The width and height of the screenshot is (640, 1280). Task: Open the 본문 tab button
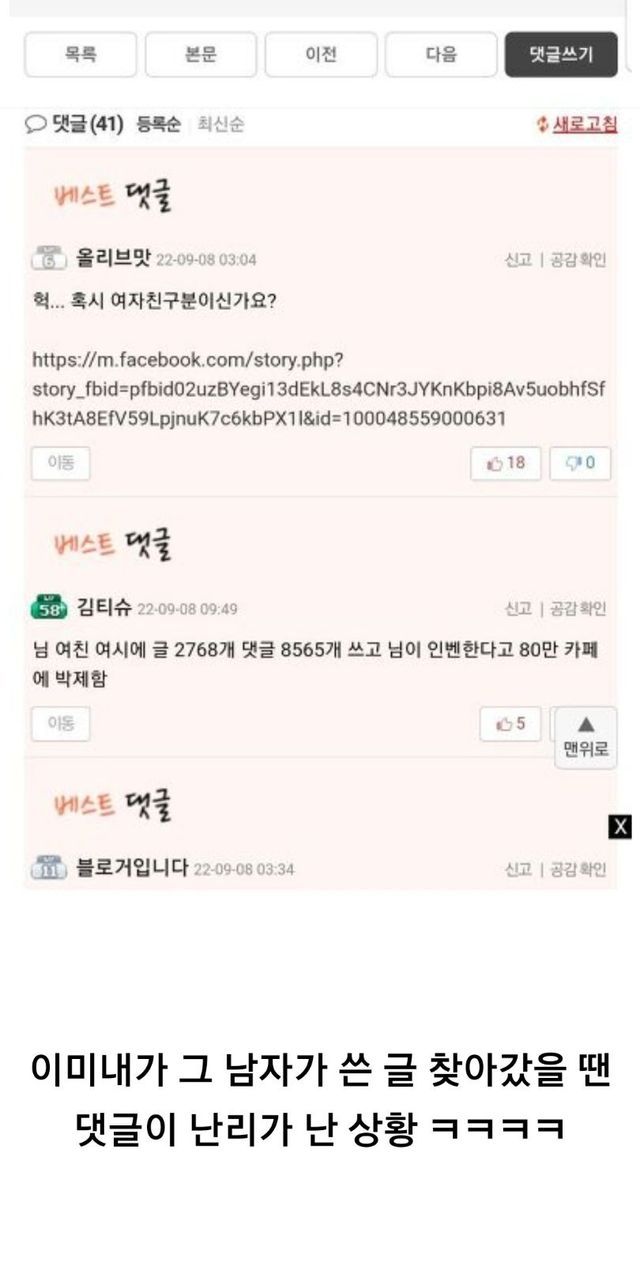(200, 54)
